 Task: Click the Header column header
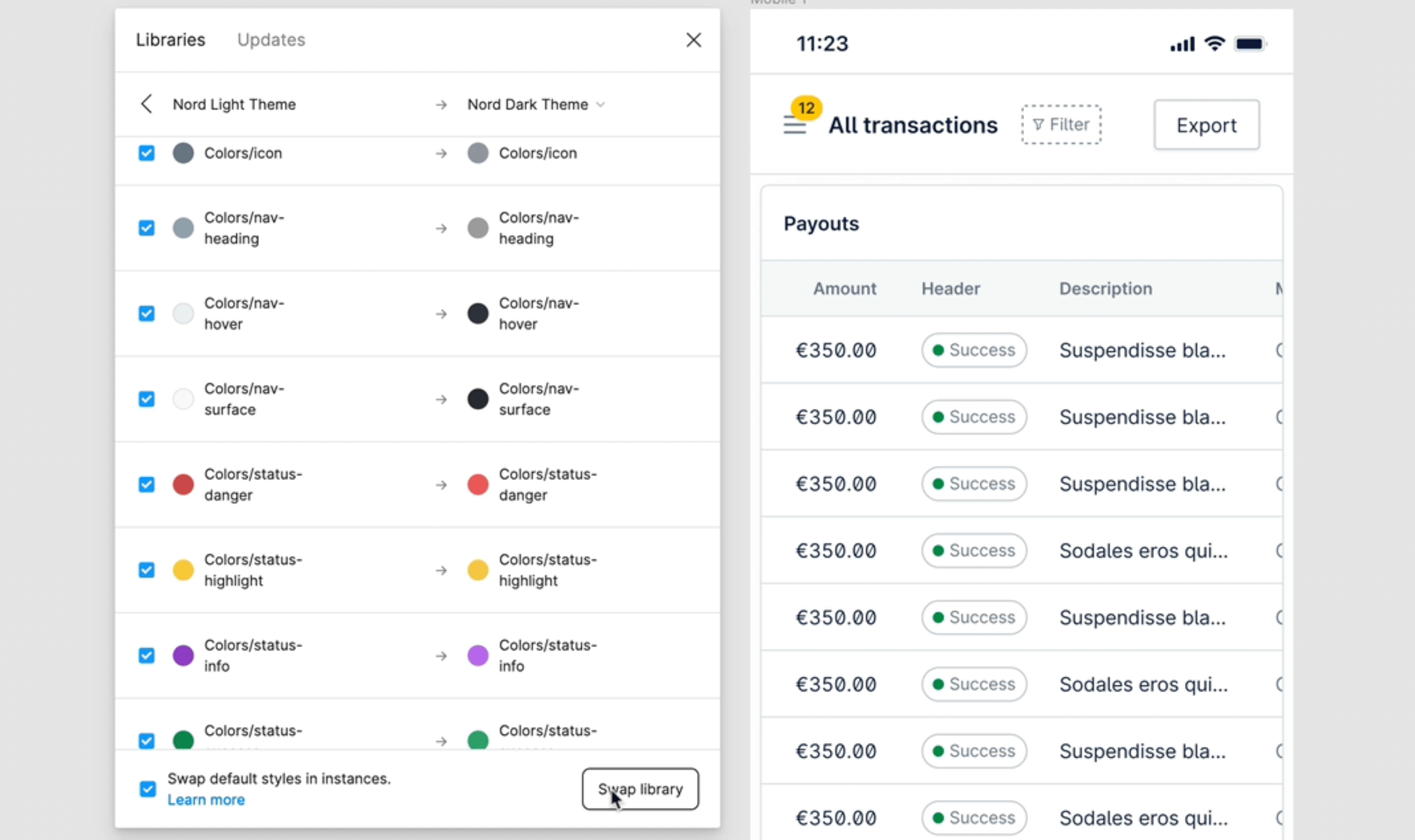click(x=951, y=289)
